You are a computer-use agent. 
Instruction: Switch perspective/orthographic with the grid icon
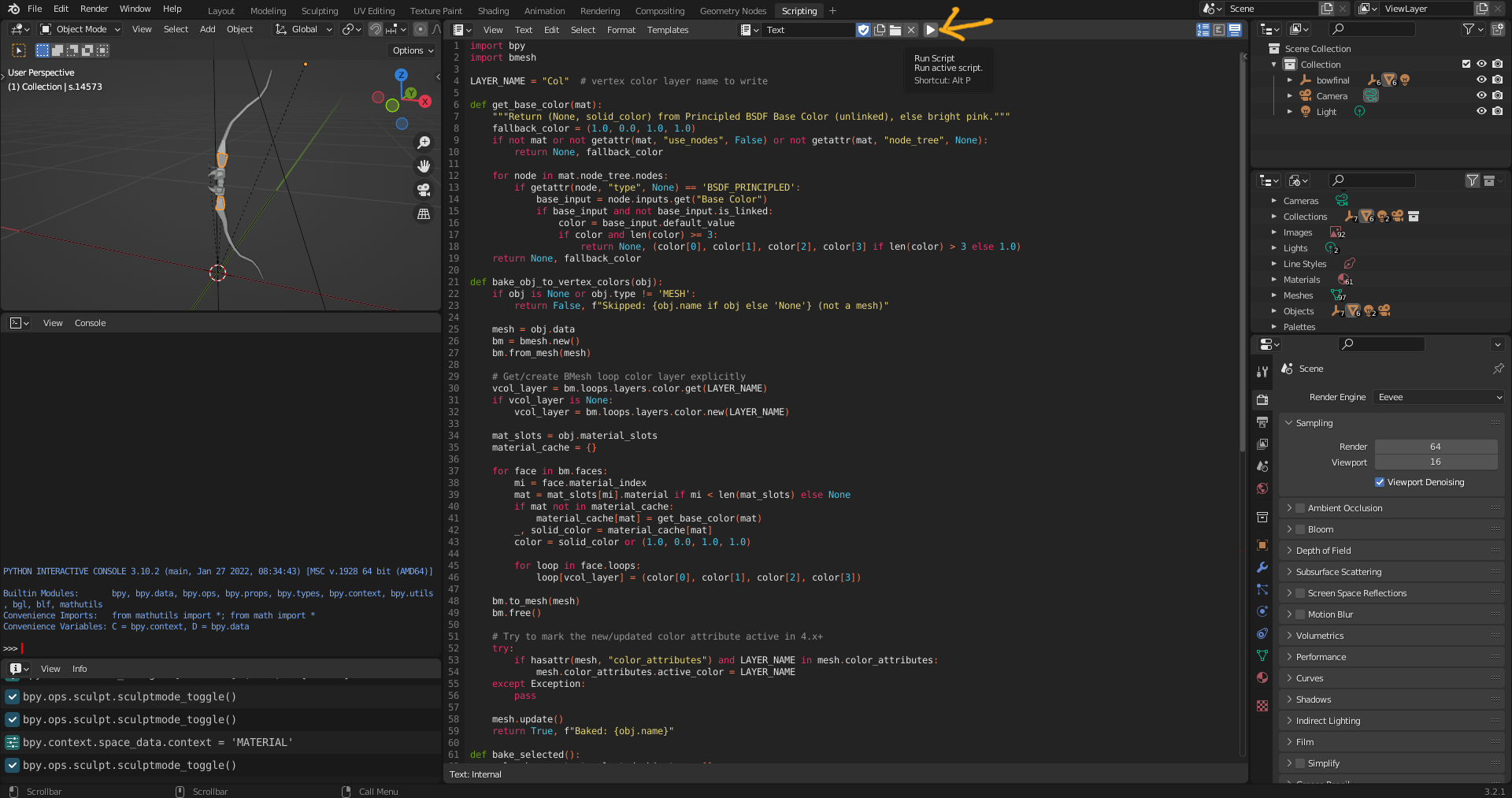point(424,214)
